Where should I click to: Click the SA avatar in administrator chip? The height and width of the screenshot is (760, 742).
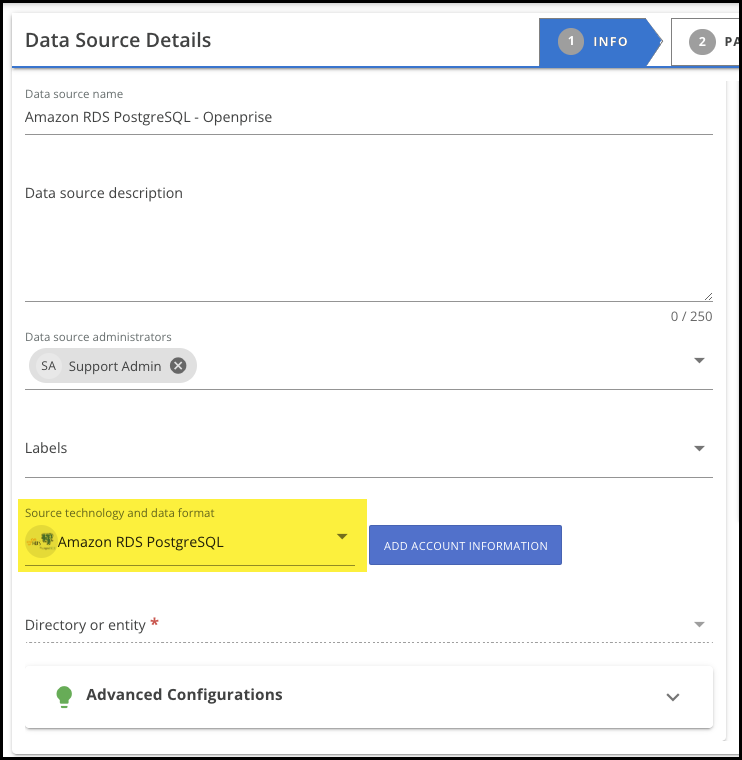tap(48, 365)
